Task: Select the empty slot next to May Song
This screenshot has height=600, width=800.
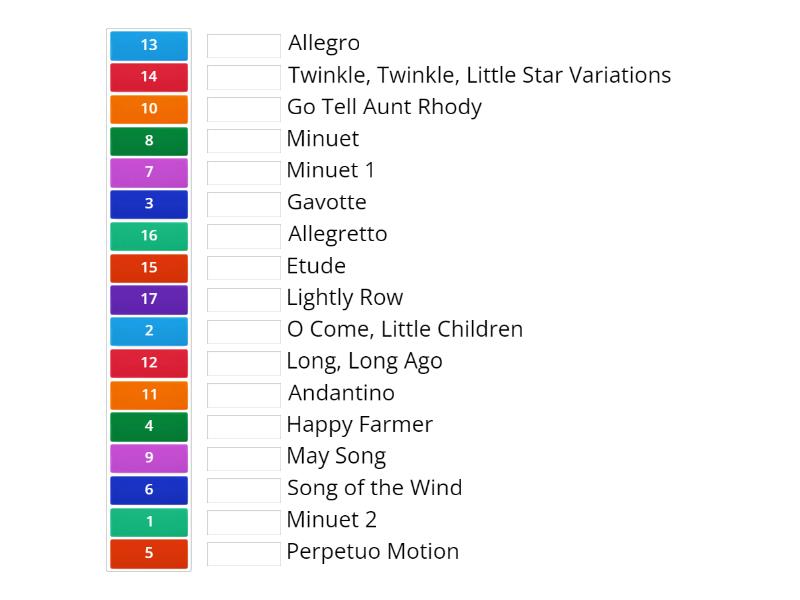Action: point(244,458)
